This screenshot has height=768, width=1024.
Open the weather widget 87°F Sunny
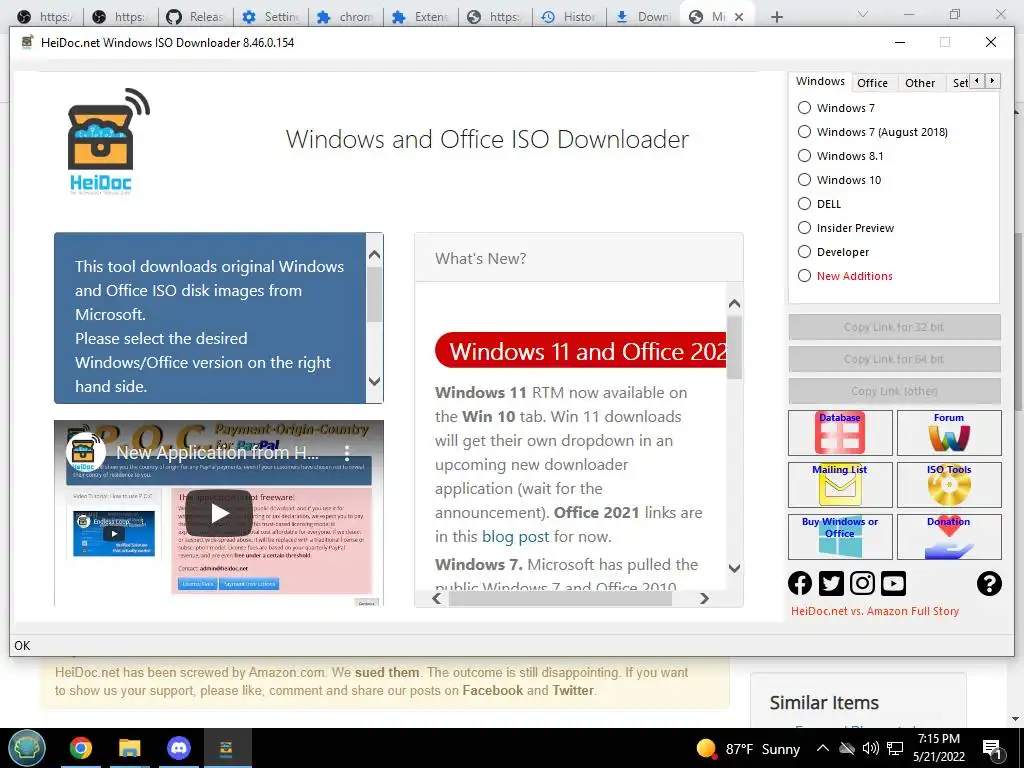tap(748, 748)
